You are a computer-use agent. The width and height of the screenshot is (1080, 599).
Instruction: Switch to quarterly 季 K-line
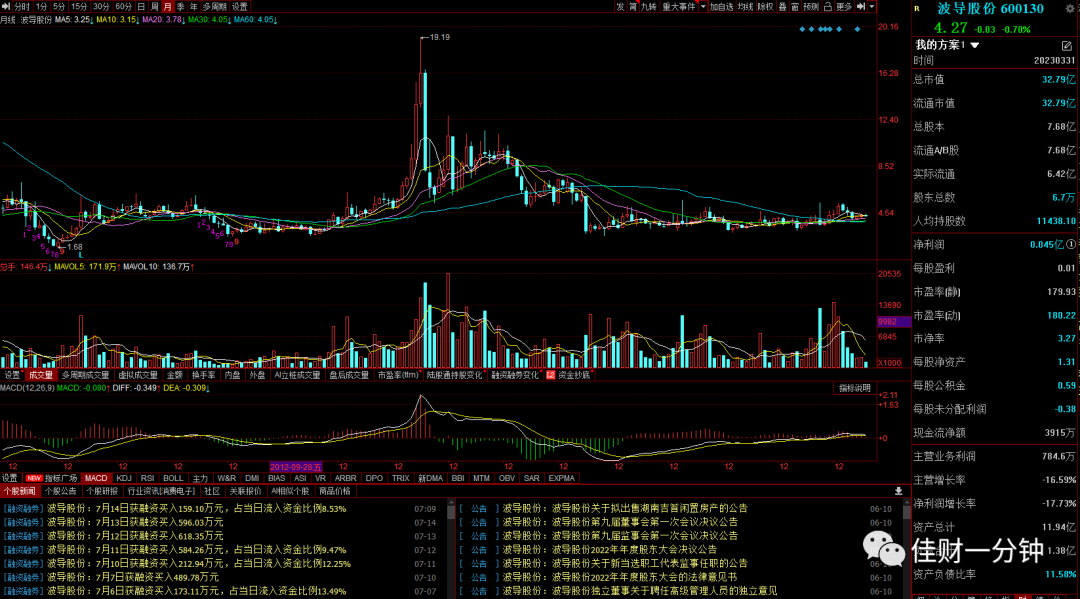(x=180, y=6)
